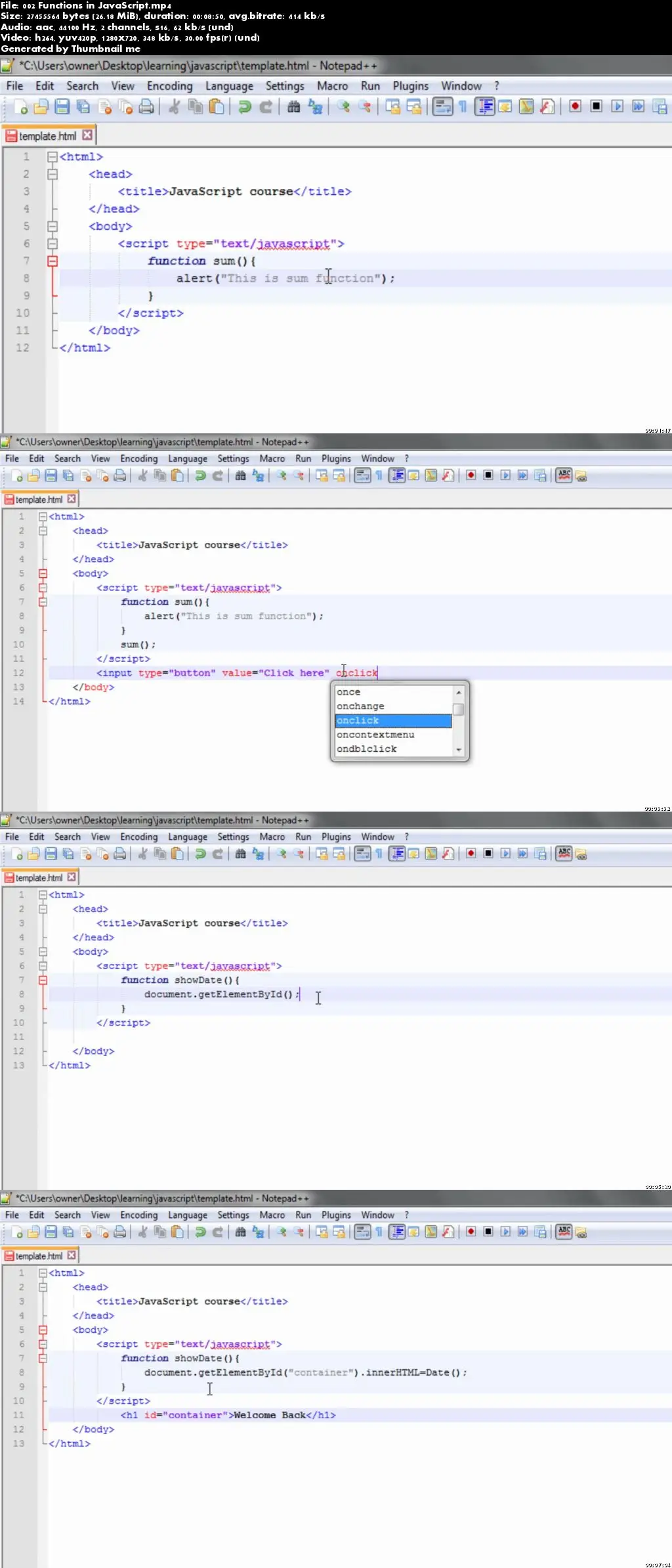
Task: Click Stop Recording square in first frame
Action: (x=597, y=106)
